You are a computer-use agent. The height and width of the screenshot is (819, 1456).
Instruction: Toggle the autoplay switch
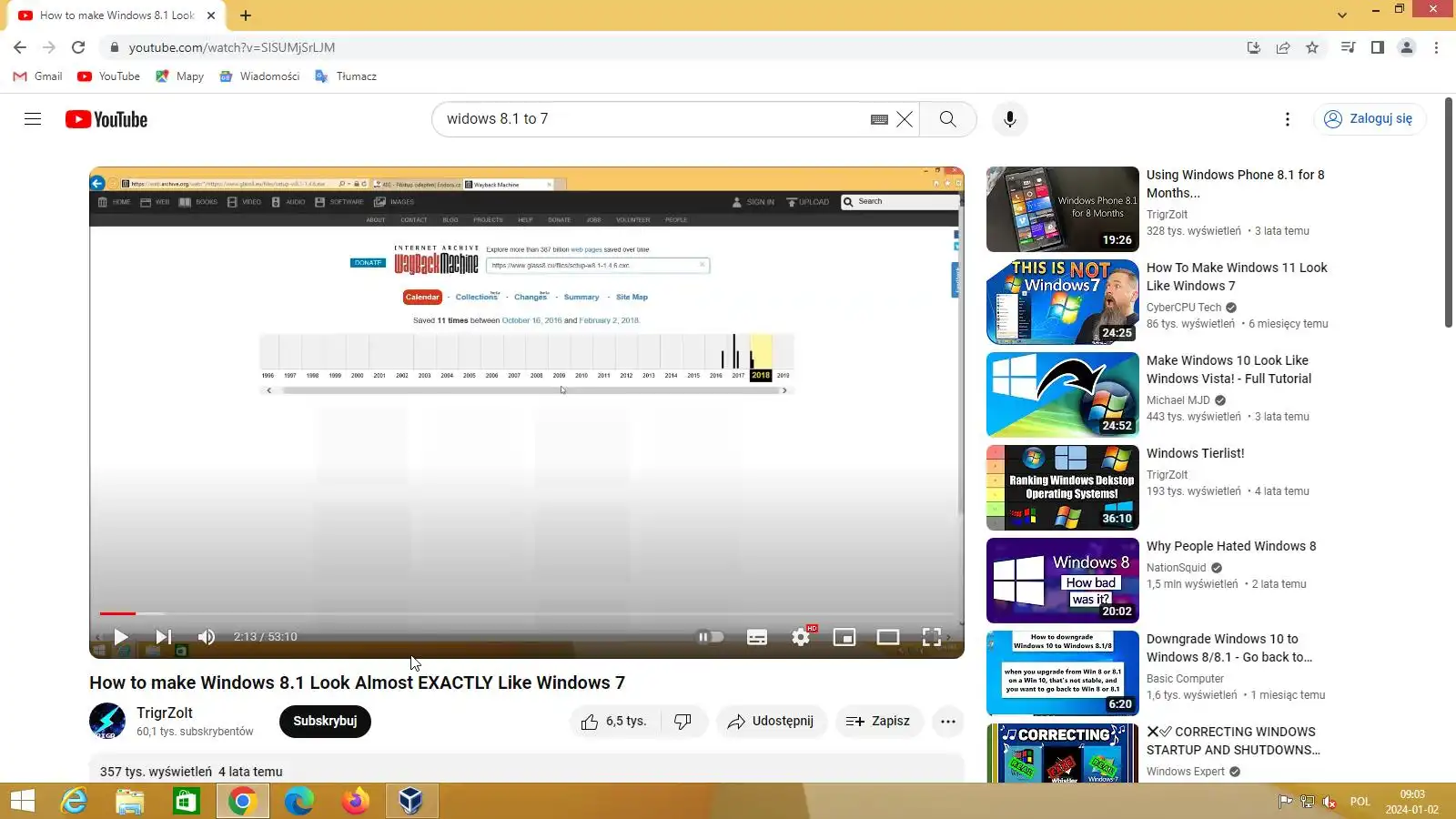click(x=710, y=637)
